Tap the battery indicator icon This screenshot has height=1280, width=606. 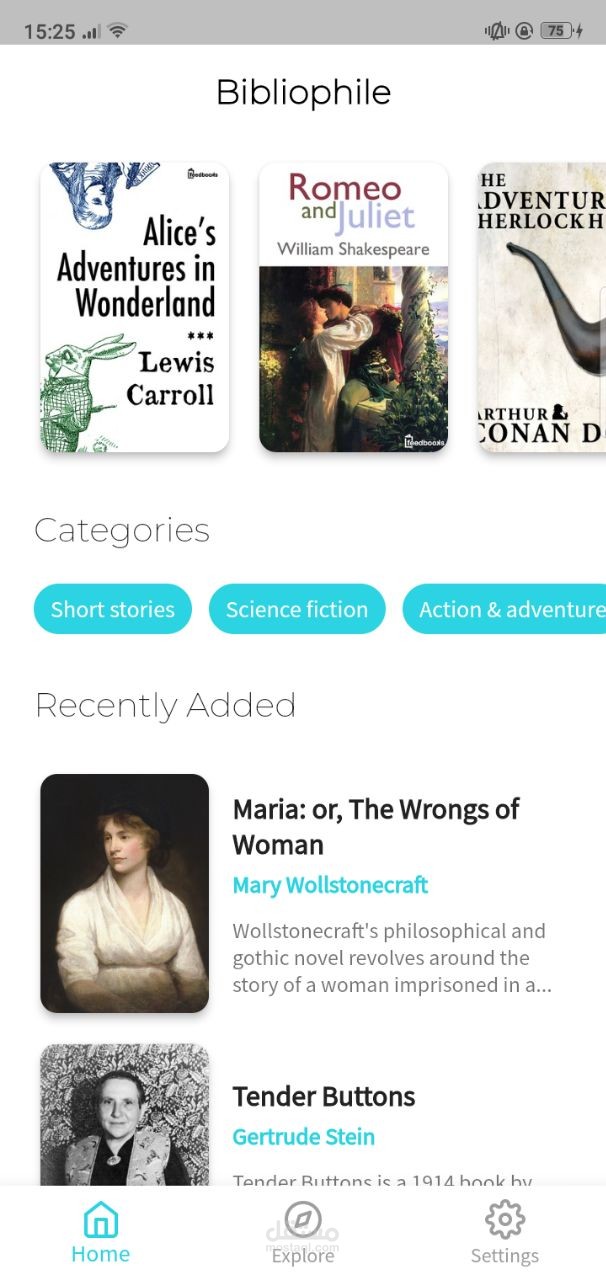(560, 31)
